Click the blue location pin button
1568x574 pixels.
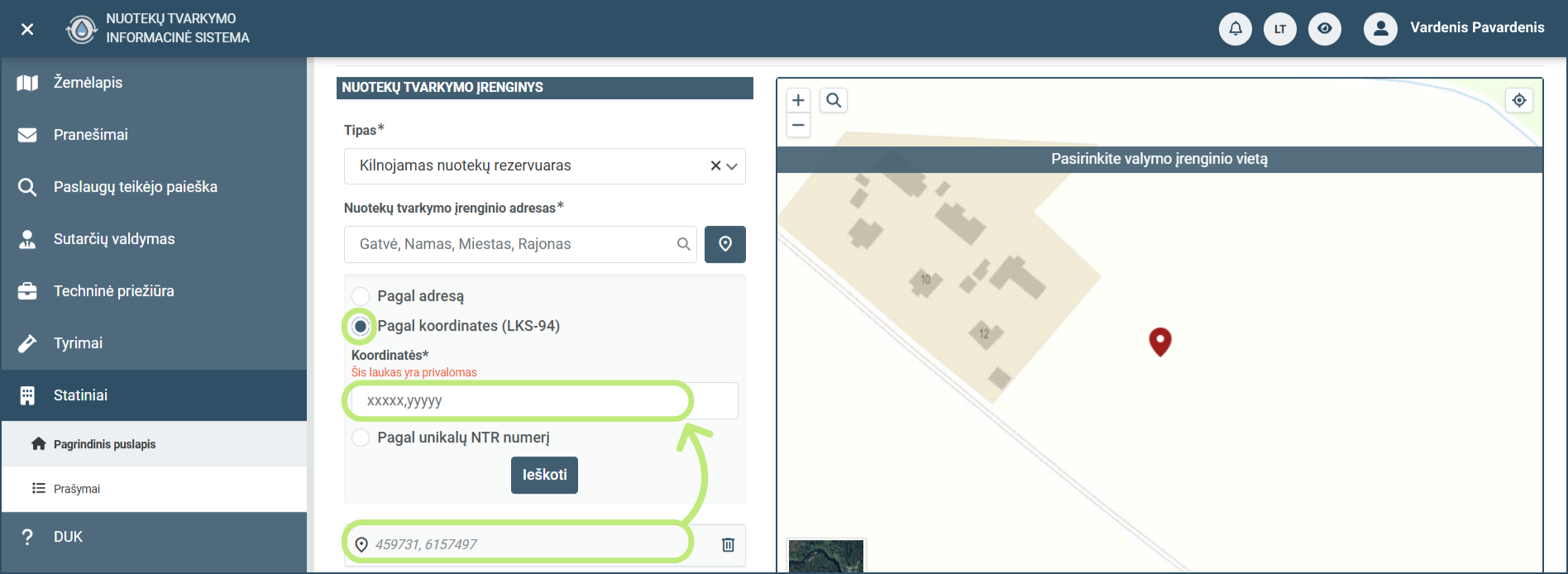click(x=725, y=244)
